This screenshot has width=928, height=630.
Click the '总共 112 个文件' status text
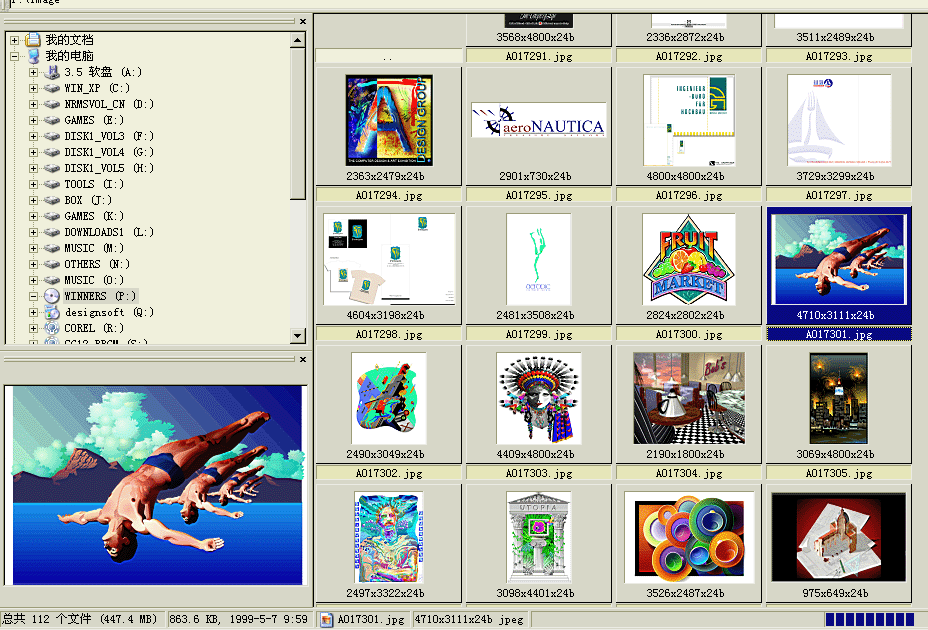point(47,619)
